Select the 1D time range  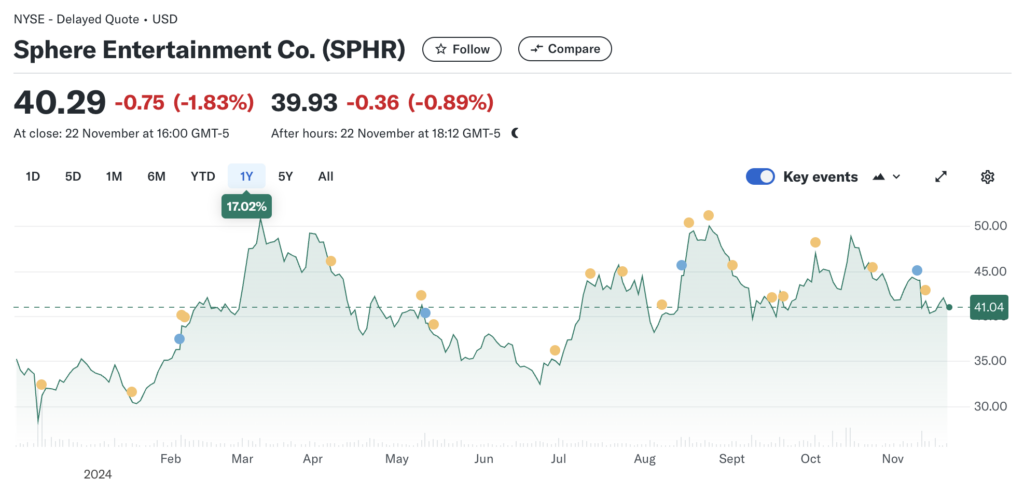coord(33,177)
